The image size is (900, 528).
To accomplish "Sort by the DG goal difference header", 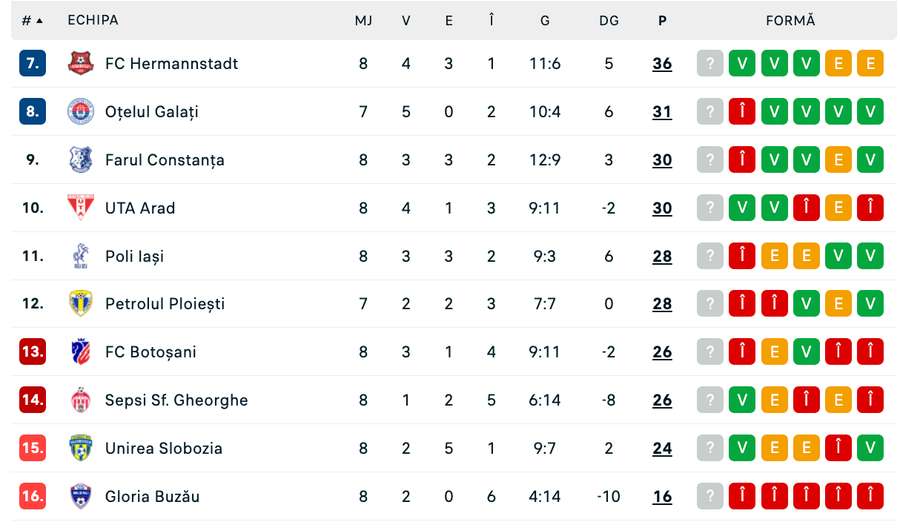I will point(608,21).
